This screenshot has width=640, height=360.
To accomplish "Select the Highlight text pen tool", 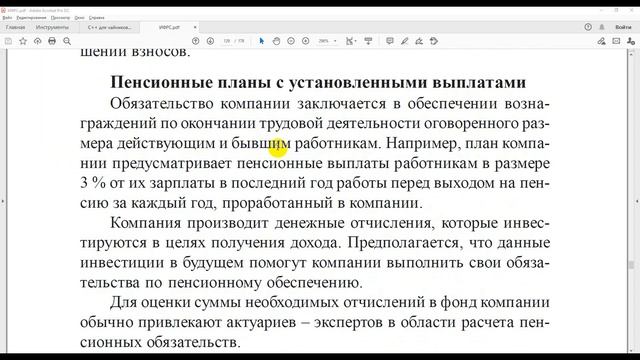I will coord(404,41).
